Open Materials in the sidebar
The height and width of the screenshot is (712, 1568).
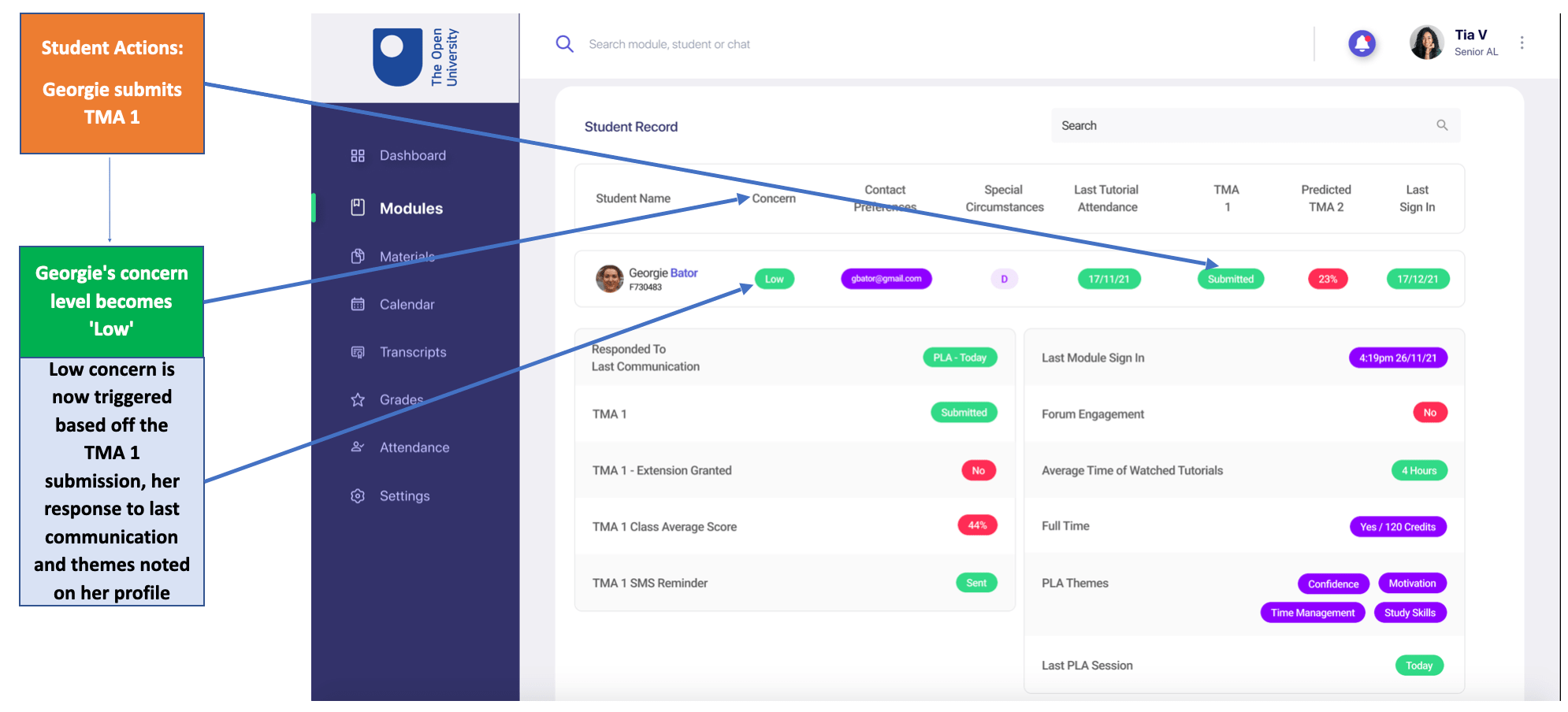tap(407, 257)
